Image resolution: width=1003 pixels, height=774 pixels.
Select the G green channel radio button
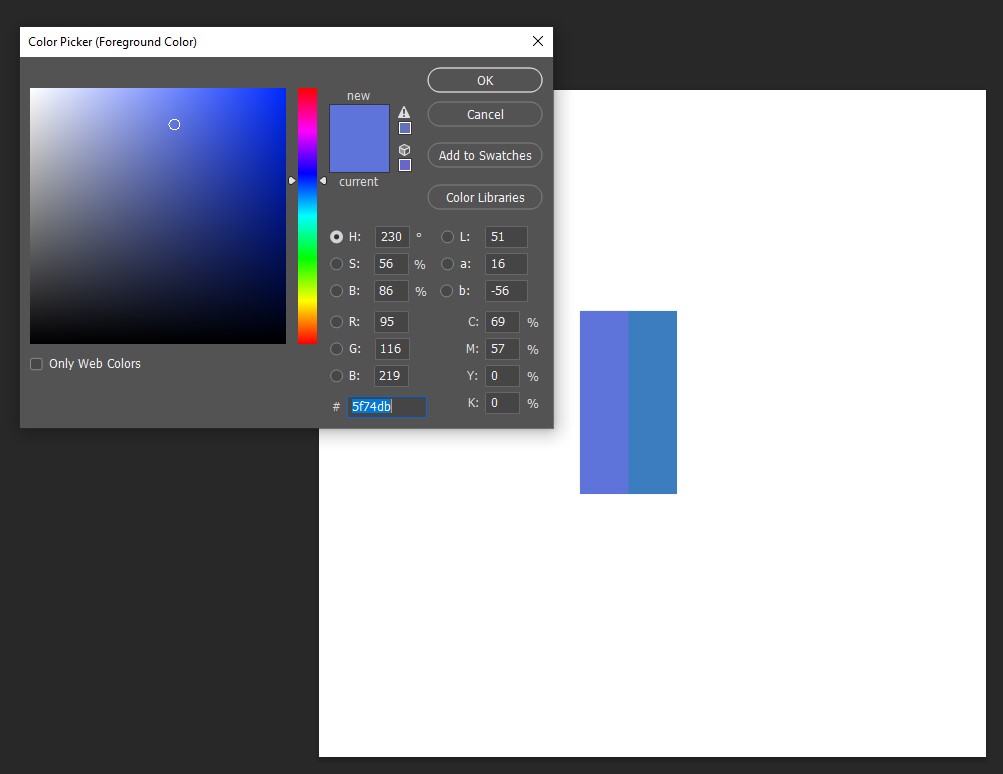[x=337, y=349]
